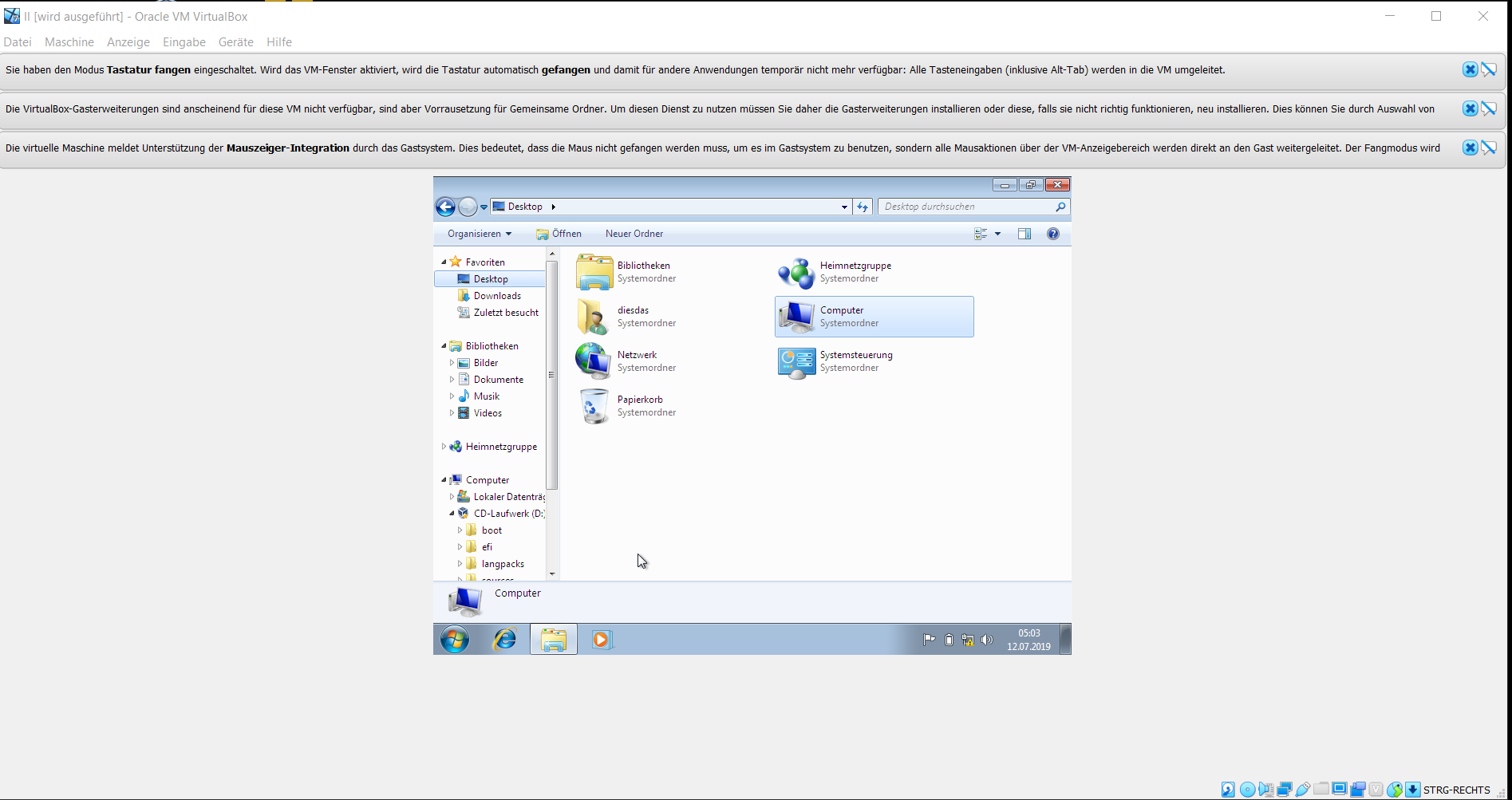The image size is (1512, 800).
Task: Click the Öffnen toolbar button
Action: 559,234
